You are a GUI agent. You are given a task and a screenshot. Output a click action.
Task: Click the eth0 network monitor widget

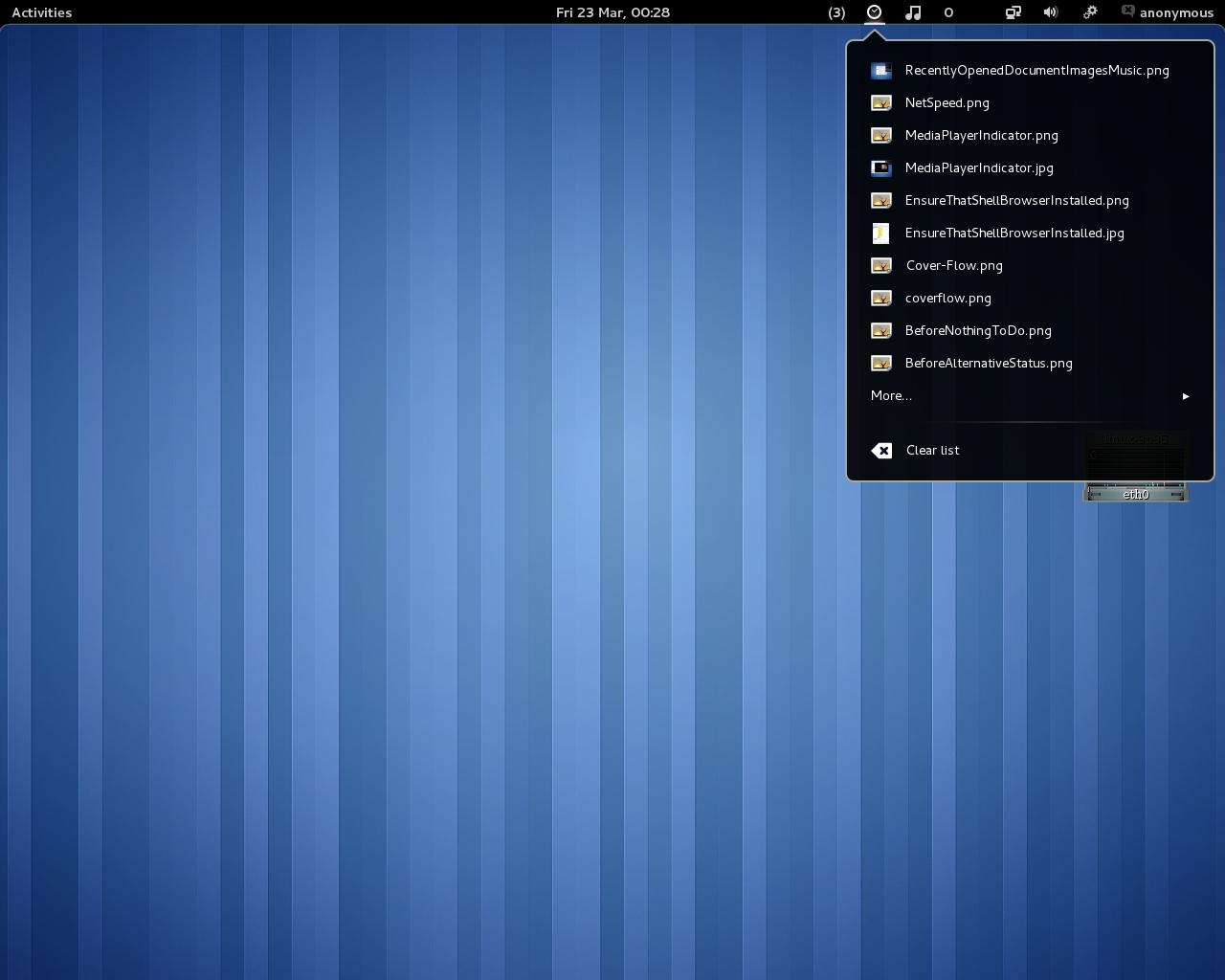click(1136, 493)
